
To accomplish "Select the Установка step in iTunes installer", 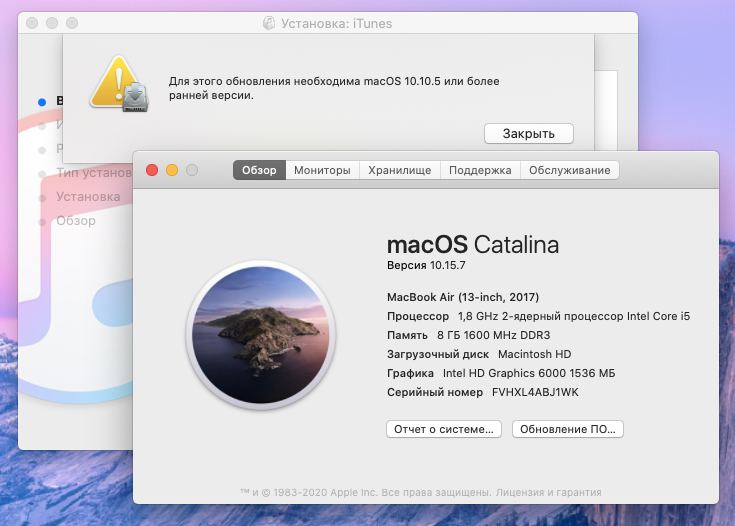I will tap(88, 196).
